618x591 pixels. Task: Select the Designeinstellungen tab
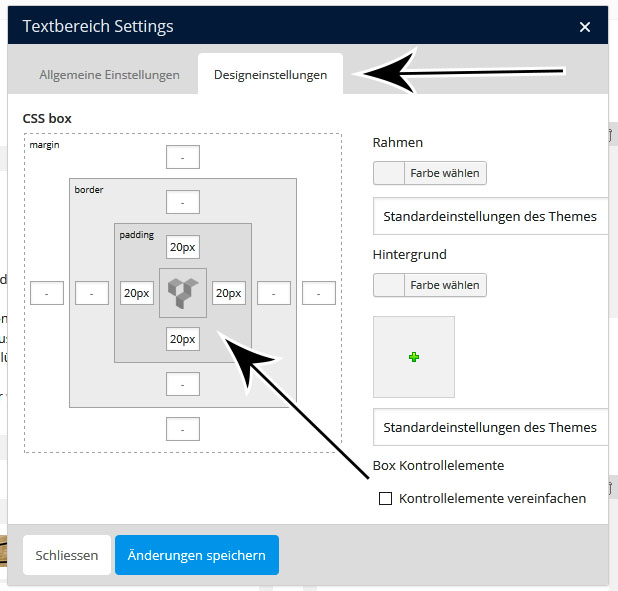click(x=270, y=75)
